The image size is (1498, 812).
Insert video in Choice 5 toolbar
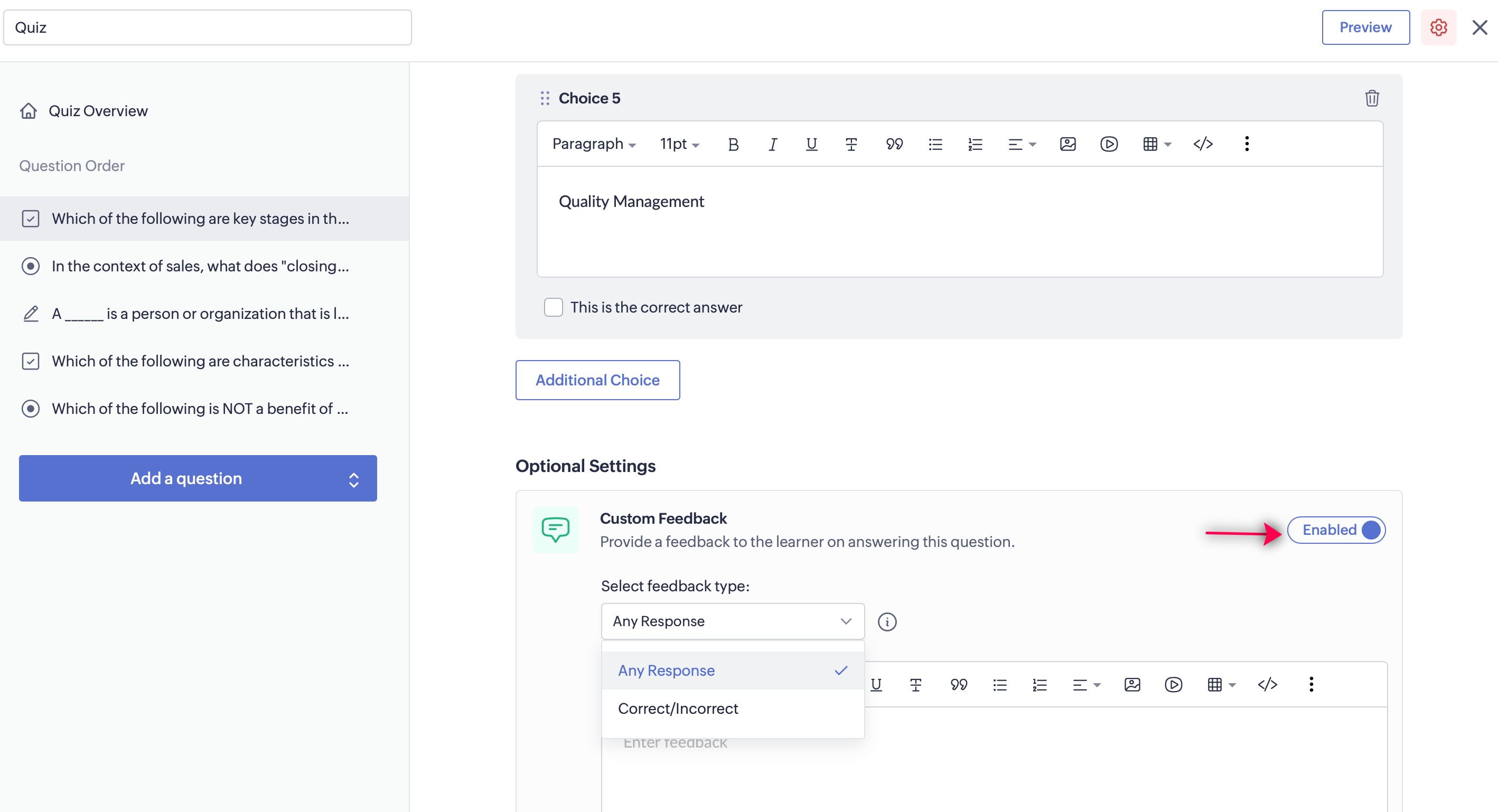point(1108,144)
